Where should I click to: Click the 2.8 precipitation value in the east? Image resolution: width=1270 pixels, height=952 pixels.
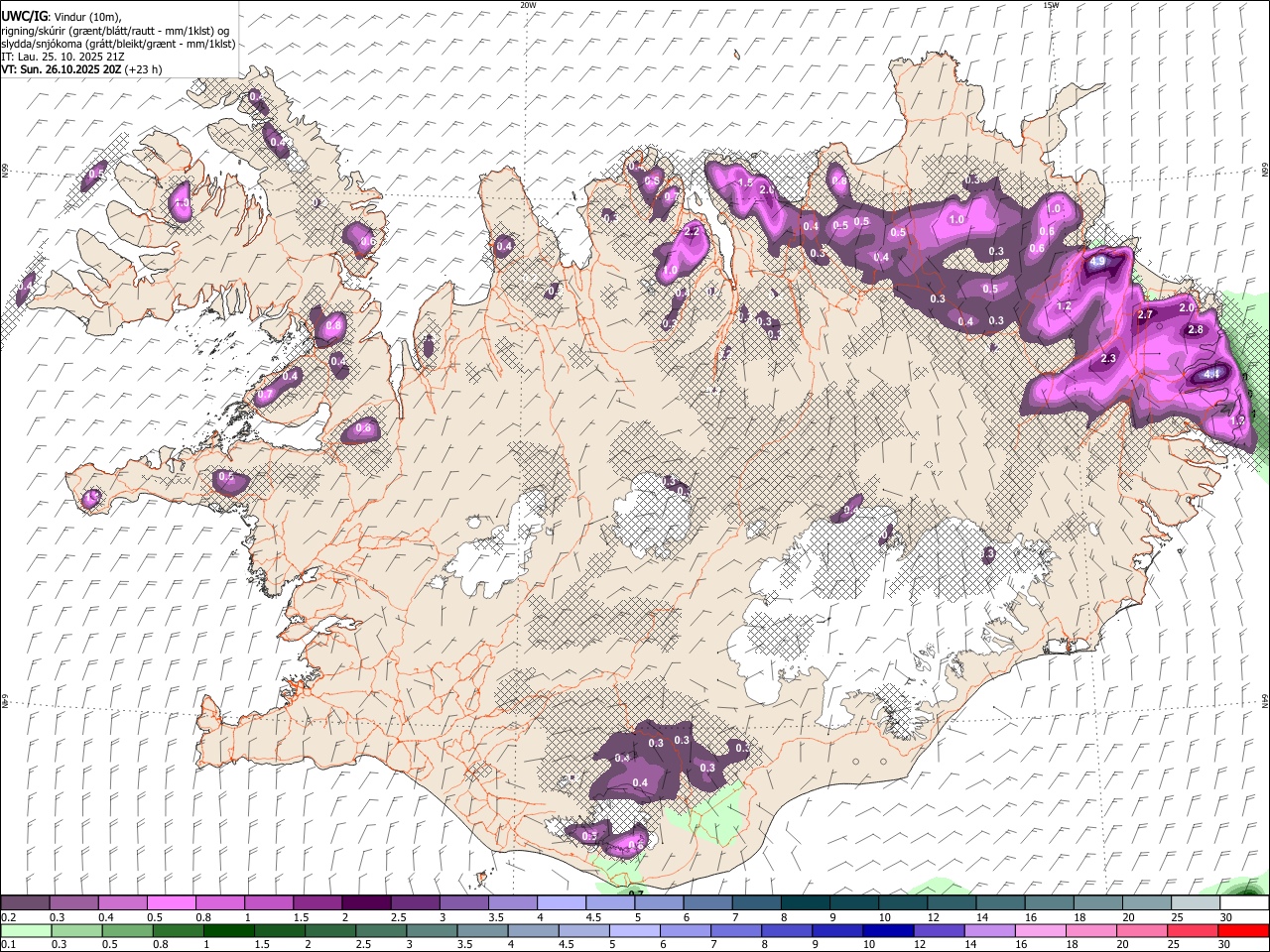(x=1196, y=330)
